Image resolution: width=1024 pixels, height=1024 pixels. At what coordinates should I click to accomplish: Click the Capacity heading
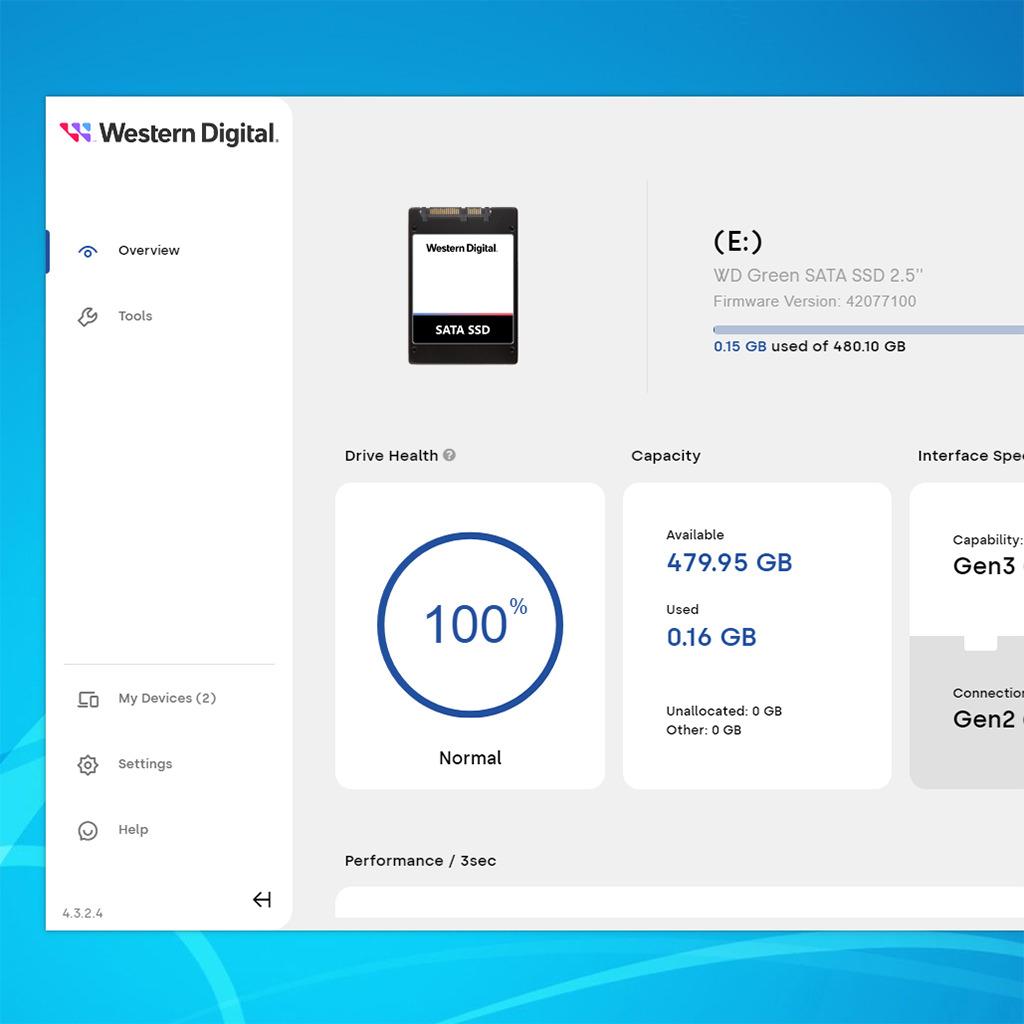pyautogui.click(x=665, y=456)
